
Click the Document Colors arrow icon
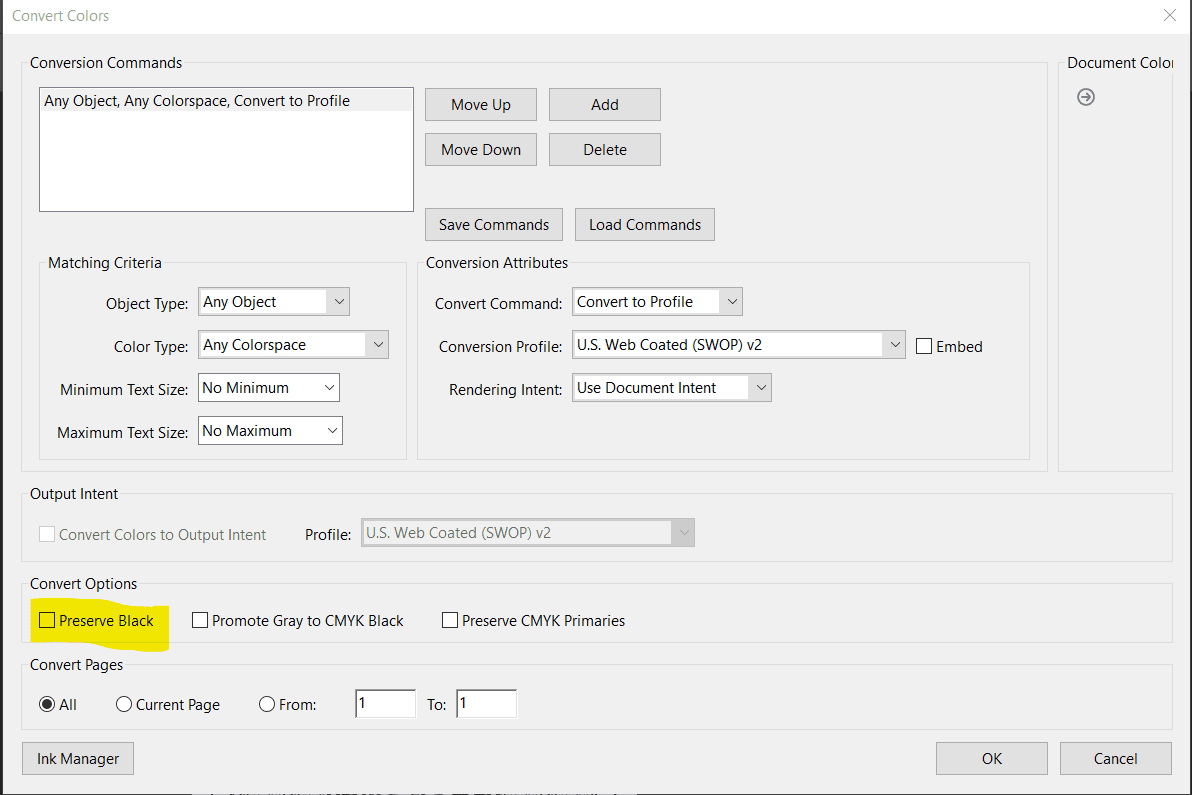[x=1086, y=97]
